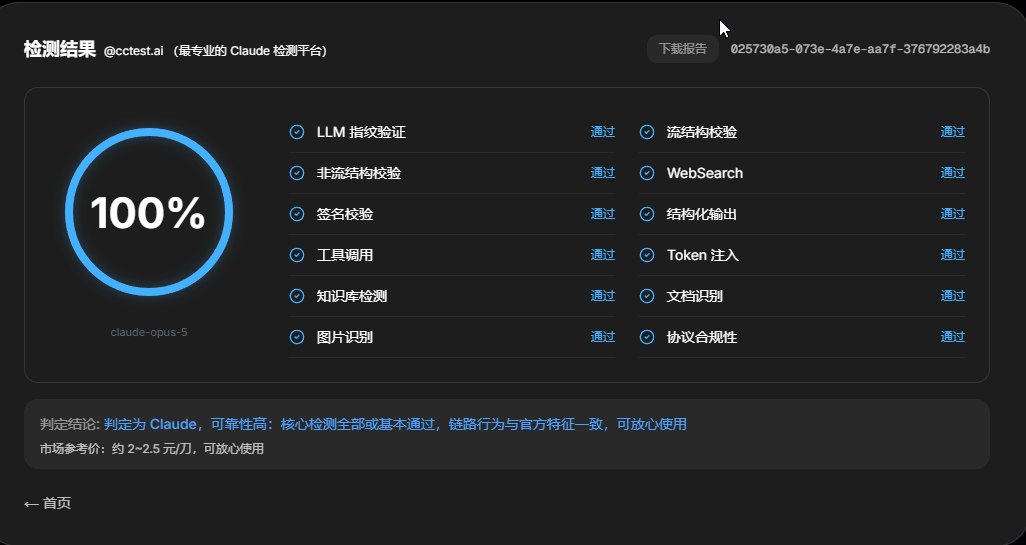The image size is (1026, 545).
Task: Click the 通过 status for 协议合规性
Action: [x=953, y=336]
